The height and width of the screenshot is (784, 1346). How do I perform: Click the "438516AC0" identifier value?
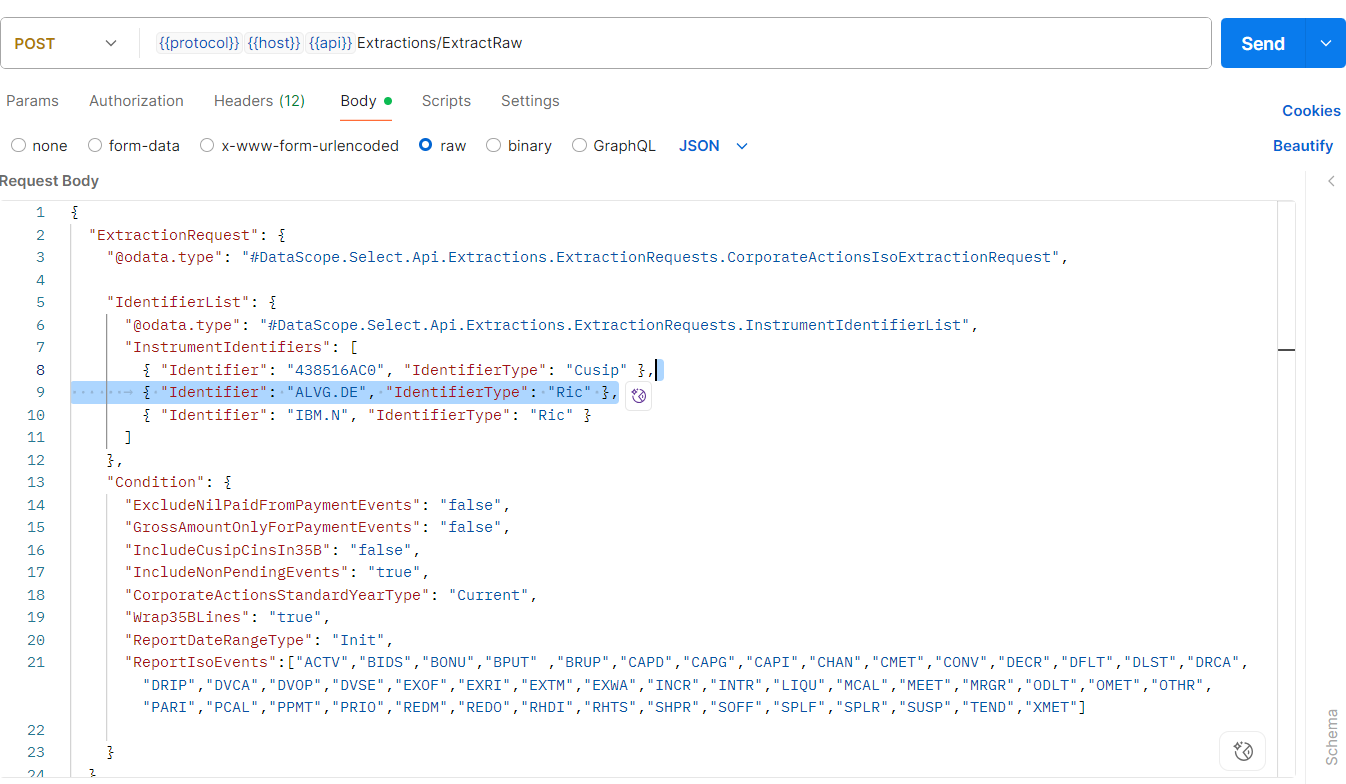point(337,370)
